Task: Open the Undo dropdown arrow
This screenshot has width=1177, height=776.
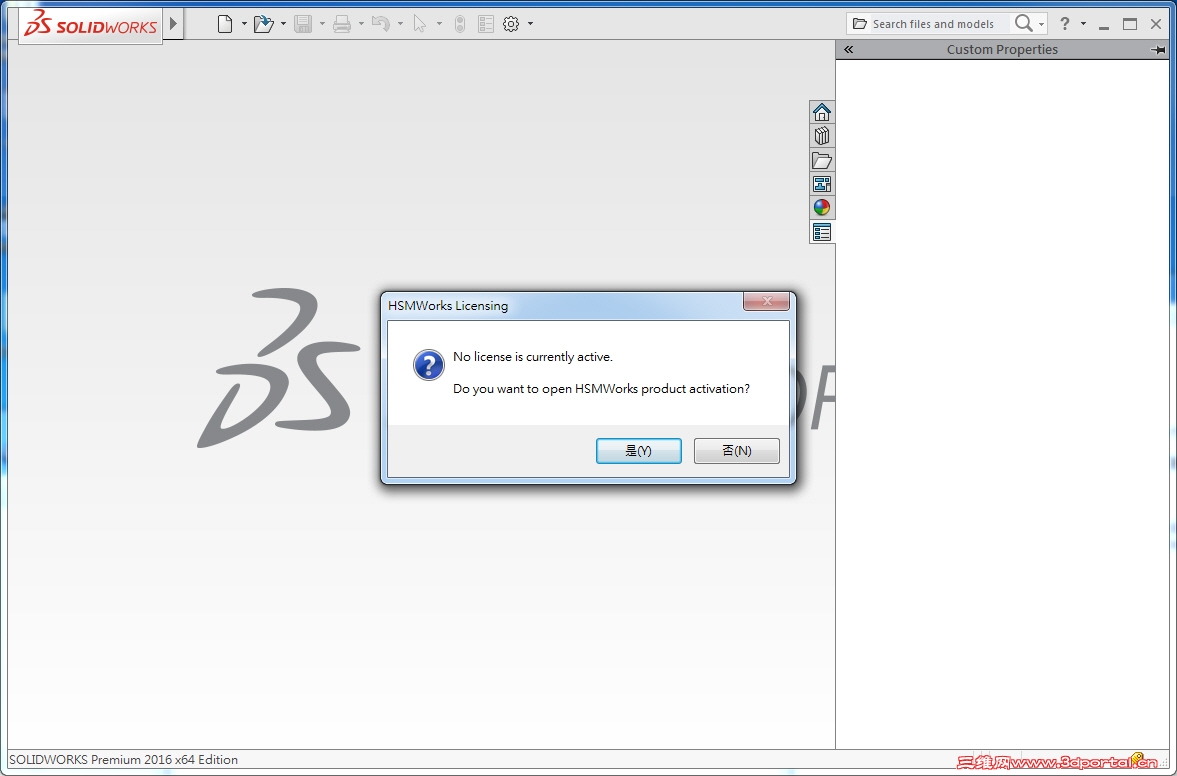Action: point(400,24)
